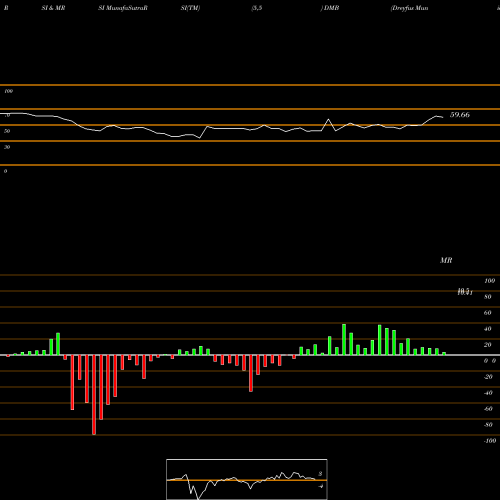This screenshot has height=500, width=500.
Task: Click the MR panel title label
Action: click(446, 260)
